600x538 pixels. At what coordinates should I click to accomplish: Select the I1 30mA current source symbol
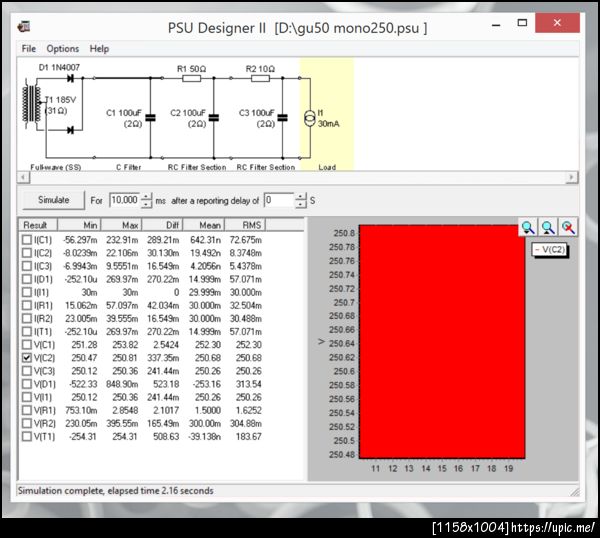click(310, 118)
